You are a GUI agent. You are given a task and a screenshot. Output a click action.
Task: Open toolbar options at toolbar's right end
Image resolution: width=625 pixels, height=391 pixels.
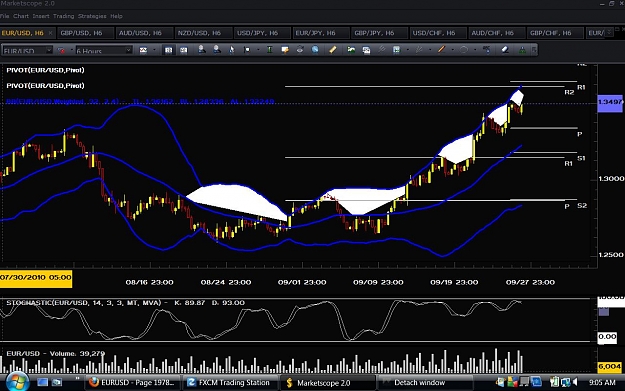534,50
